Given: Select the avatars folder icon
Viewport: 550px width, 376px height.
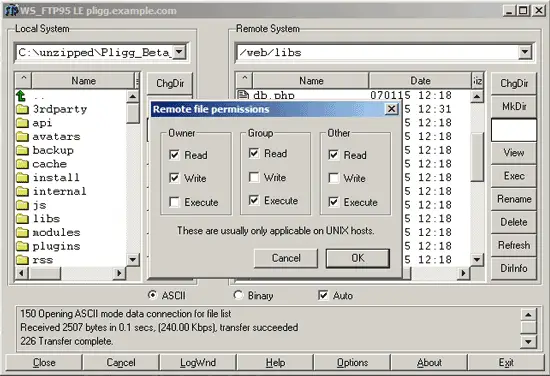Looking at the screenshot, I should coord(22,136).
